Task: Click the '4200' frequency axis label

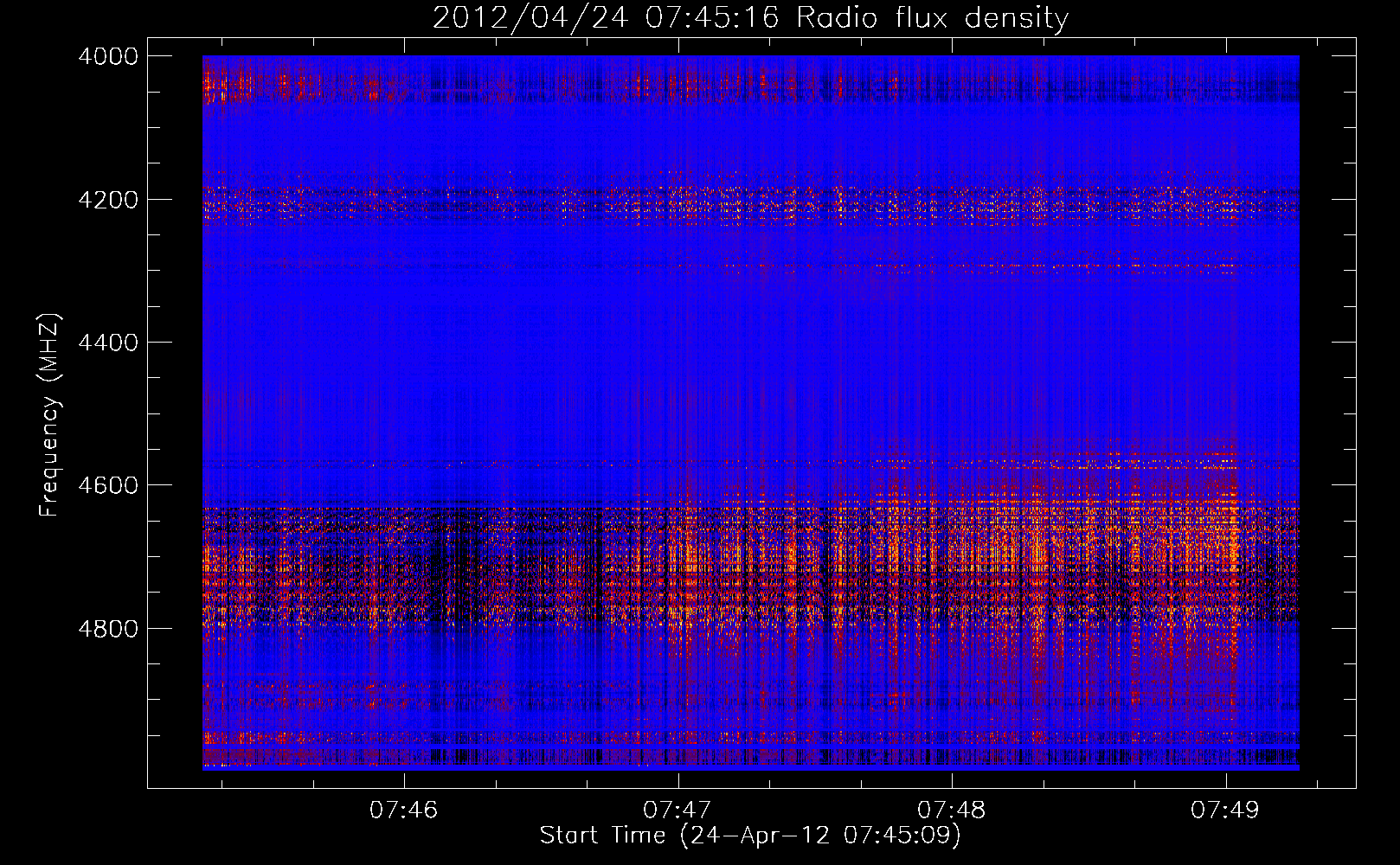Action: click(108, 199)
